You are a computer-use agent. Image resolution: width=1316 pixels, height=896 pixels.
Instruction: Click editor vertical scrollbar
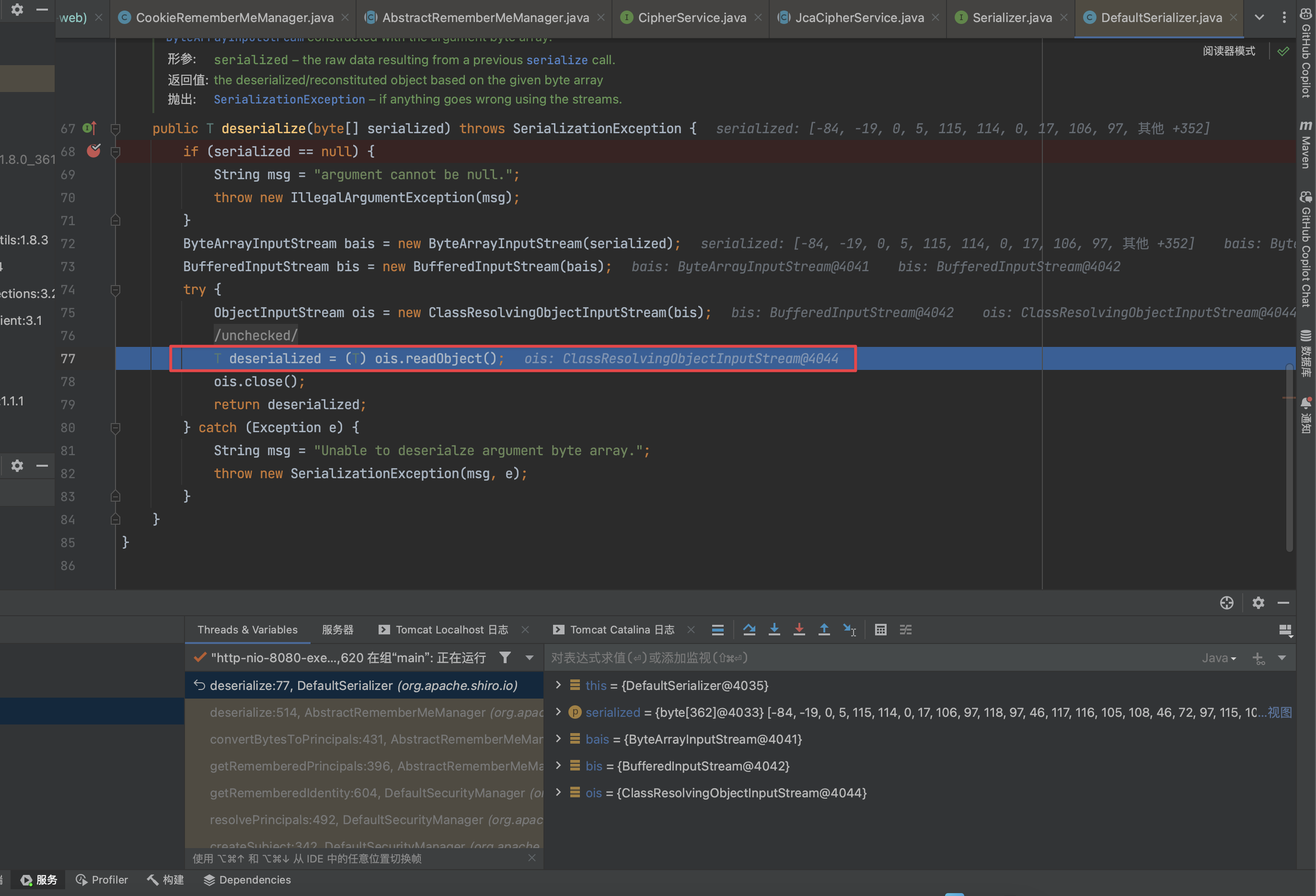[1289, 457]
